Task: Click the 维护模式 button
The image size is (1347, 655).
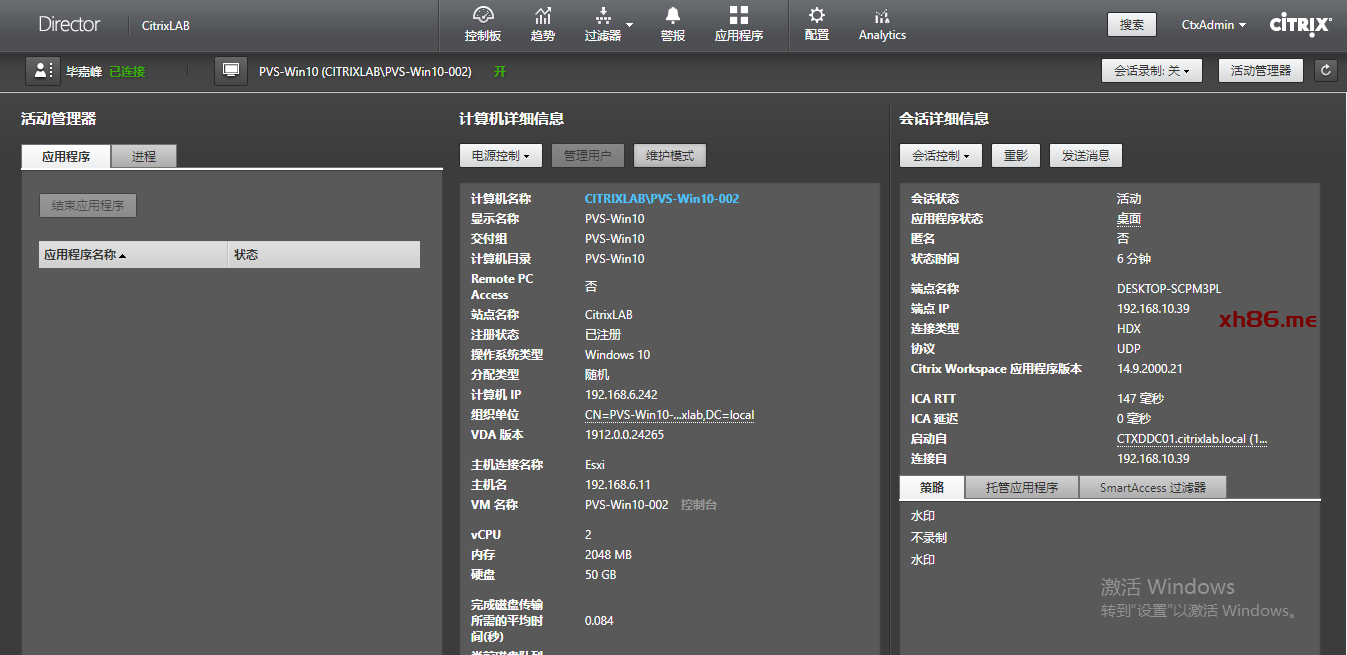Action: click(x=670, y=156)
